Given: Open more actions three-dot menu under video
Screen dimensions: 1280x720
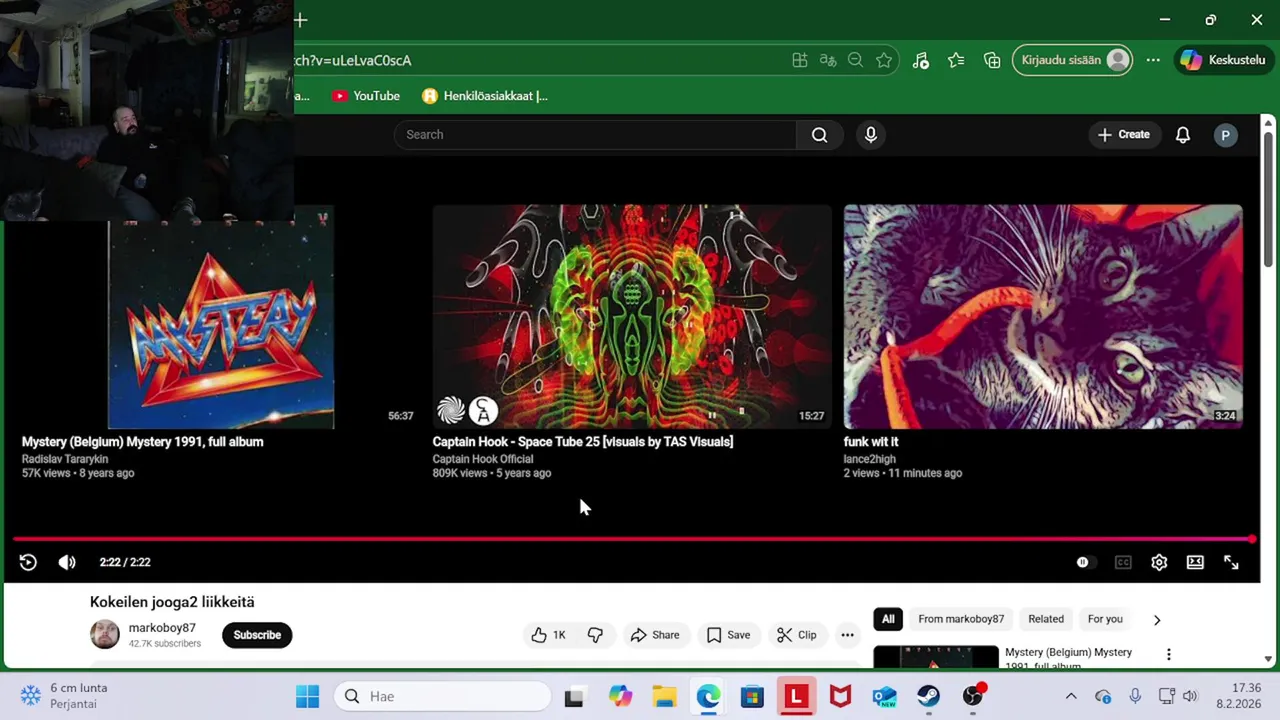Looking at the screenshot, I should pyautogui.click(x=847, y=635).
